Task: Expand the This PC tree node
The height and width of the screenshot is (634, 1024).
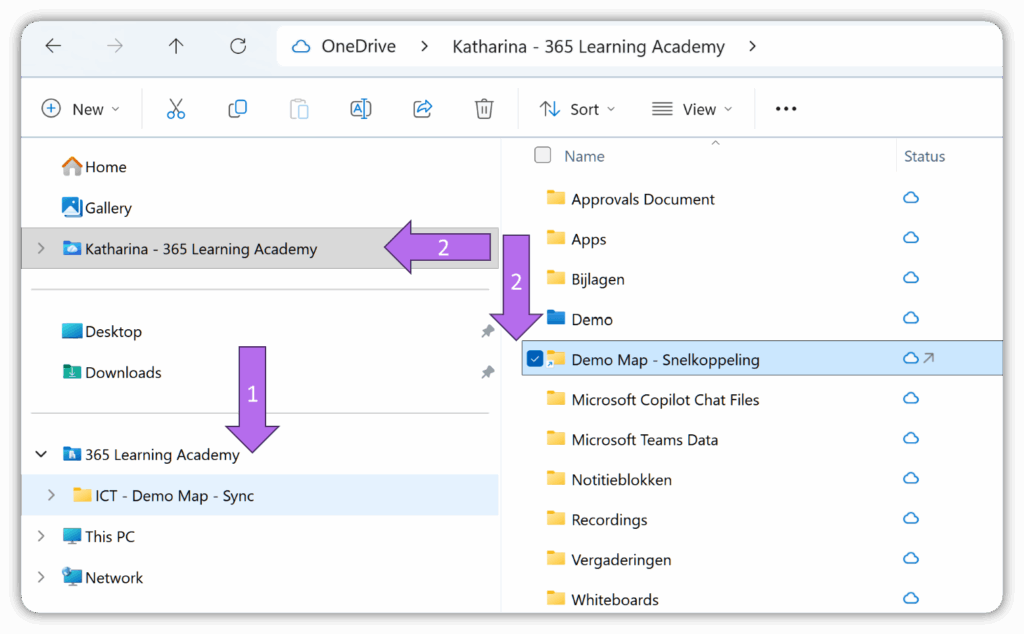Action: [41, 536]
